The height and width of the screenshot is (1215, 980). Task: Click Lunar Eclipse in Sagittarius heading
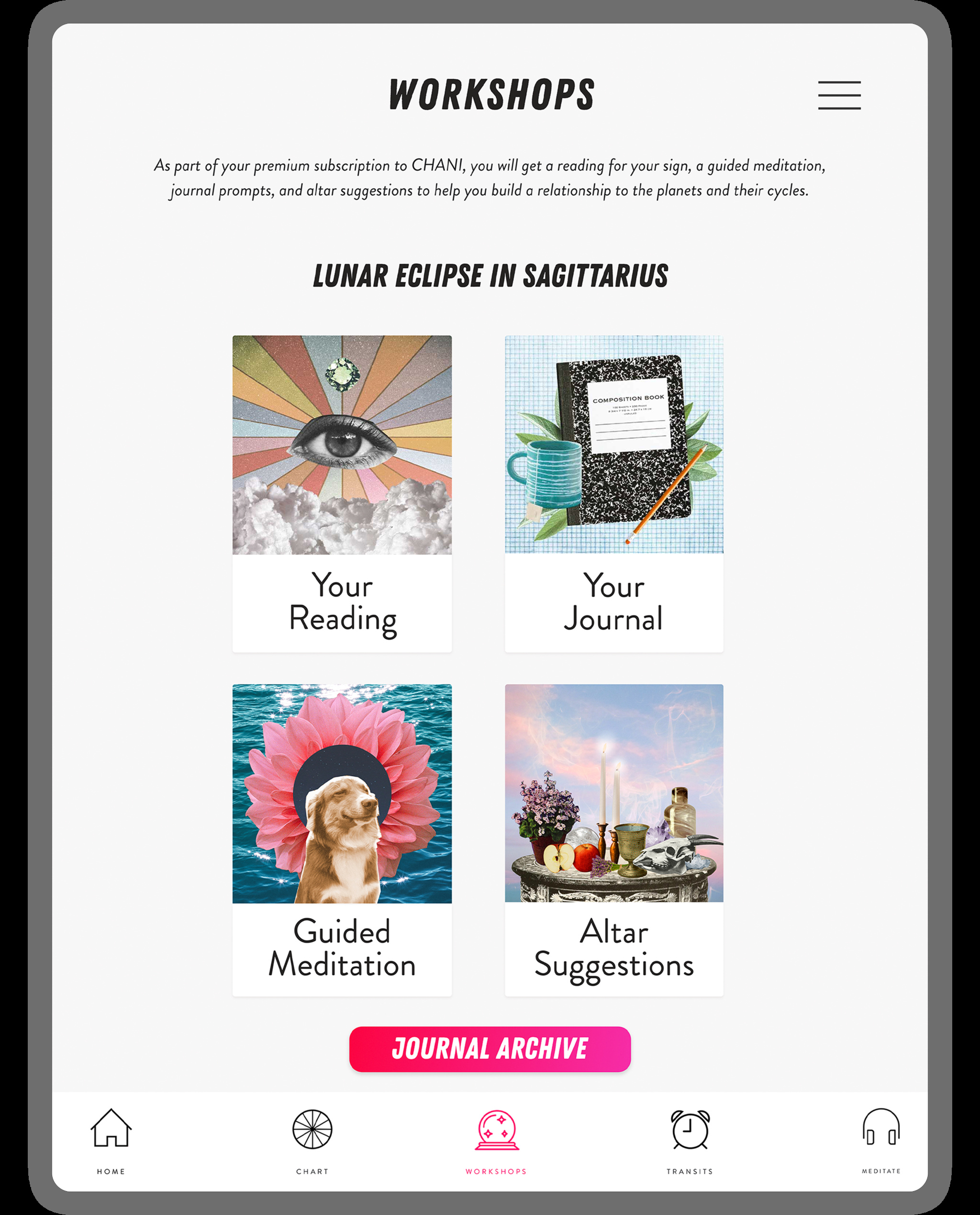(490, 276)
